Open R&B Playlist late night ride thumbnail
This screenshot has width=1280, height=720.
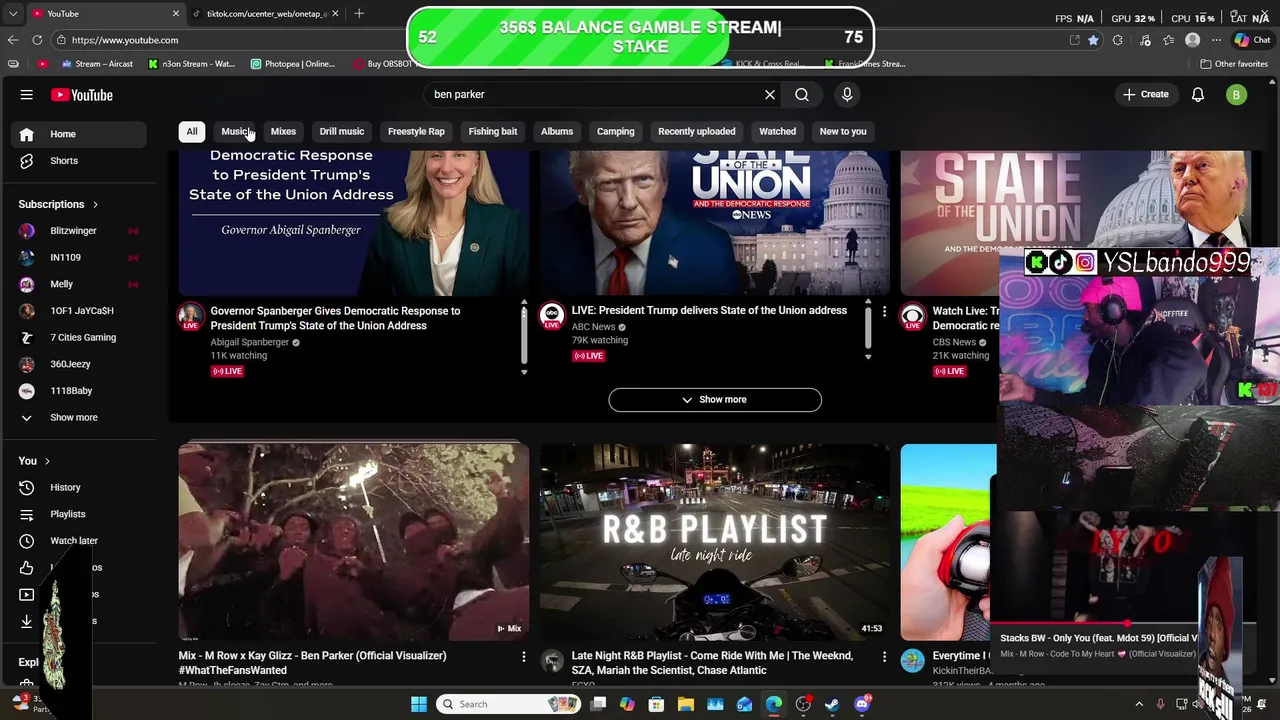coord(715,542)
